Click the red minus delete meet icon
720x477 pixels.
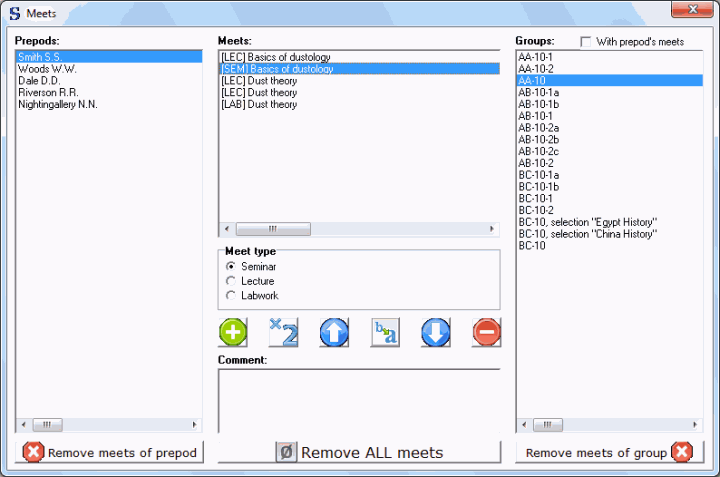[486, 332]
